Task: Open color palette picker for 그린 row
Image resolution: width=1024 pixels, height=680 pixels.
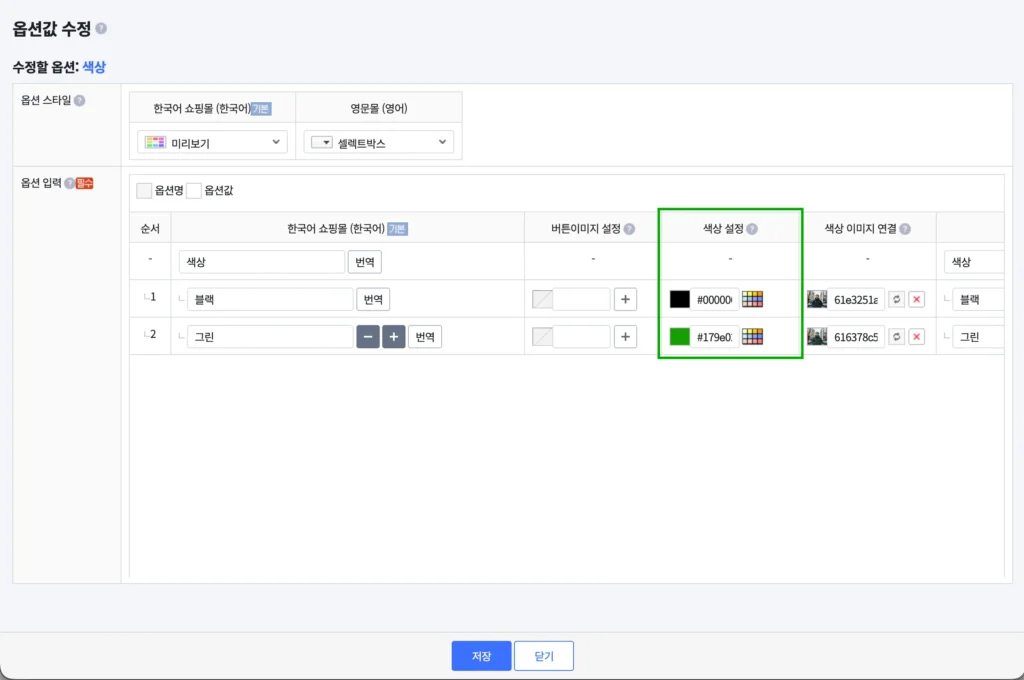Action: click(x=752, y=337)
